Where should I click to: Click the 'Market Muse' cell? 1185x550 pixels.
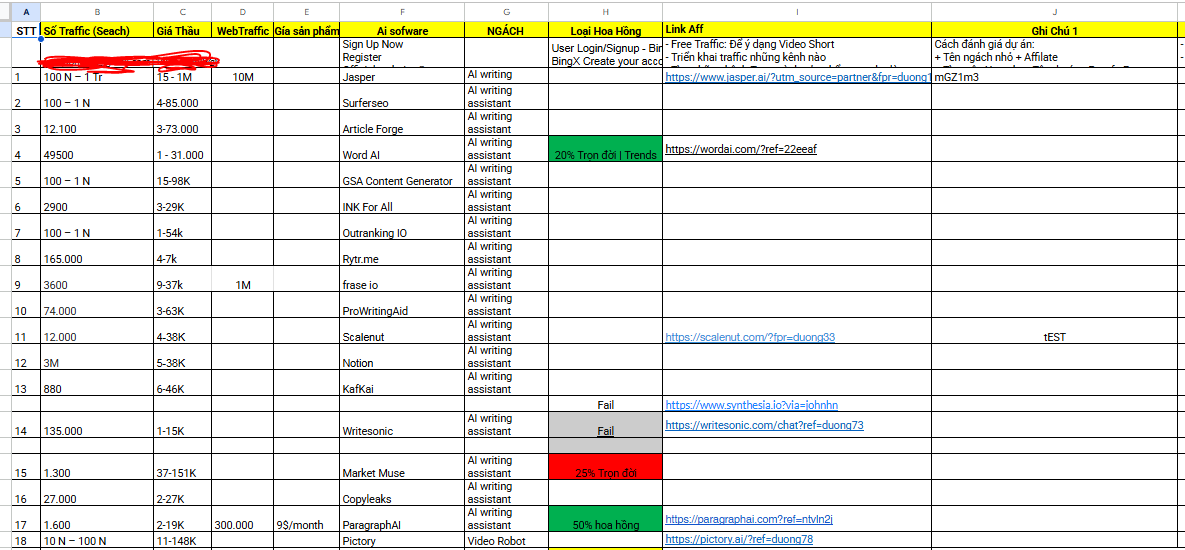tap(402, 466)
